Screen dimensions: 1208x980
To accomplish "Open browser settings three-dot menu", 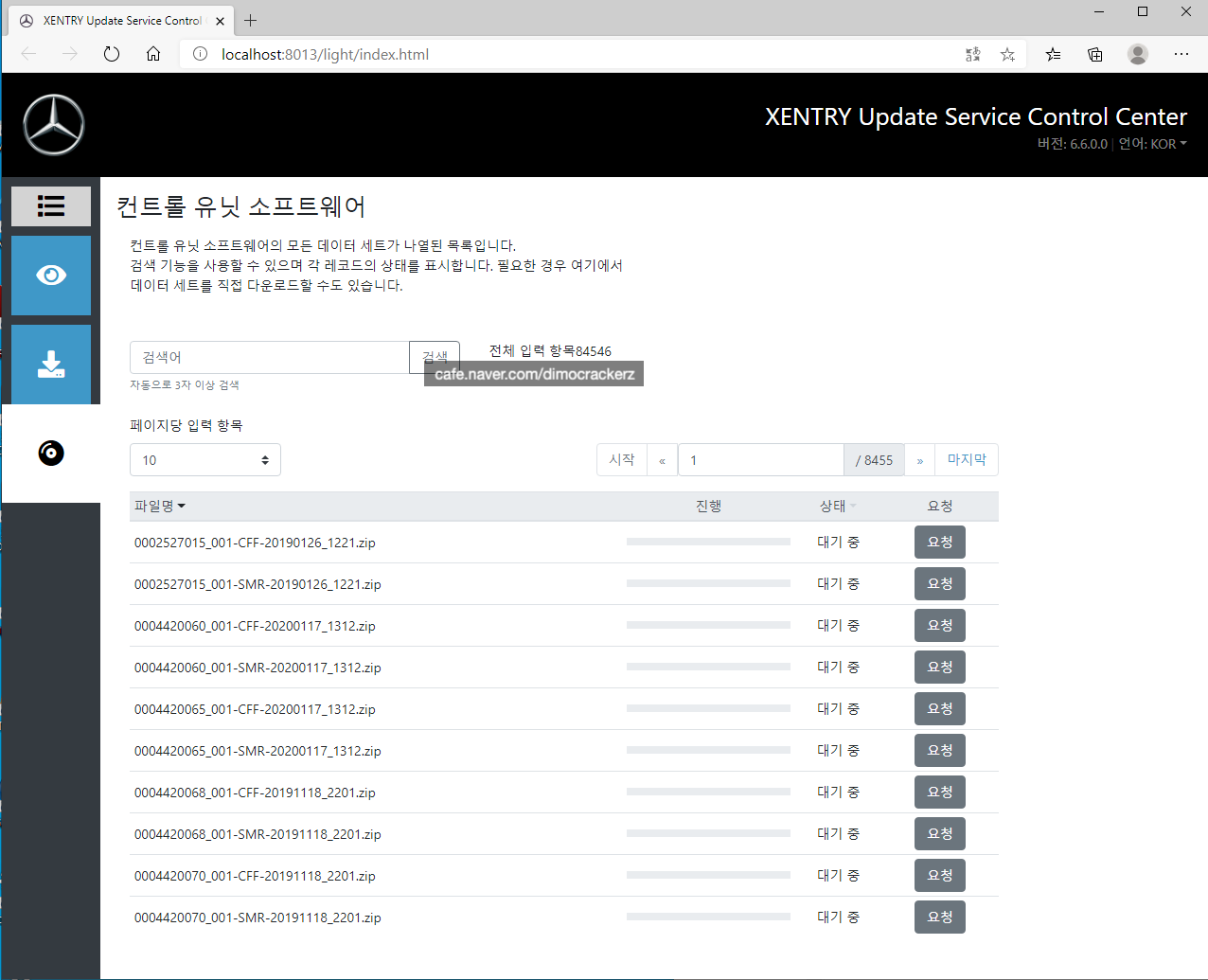I will 1181,54.
